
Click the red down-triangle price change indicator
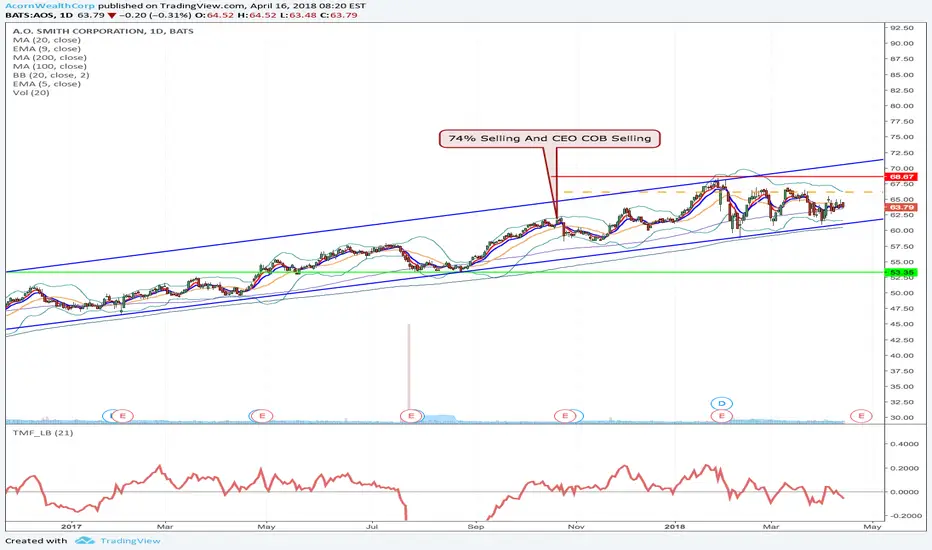pyautogui.click(x=112, y=15)
